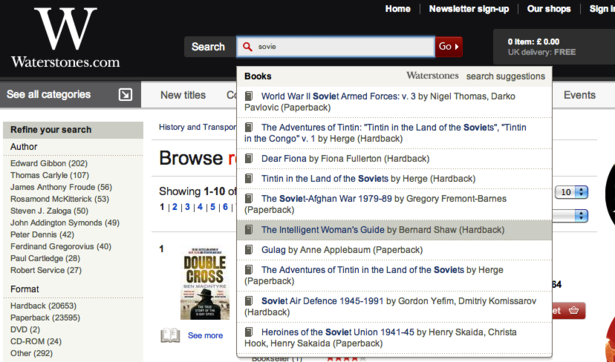Open the New titles tab
The height and width of the screenshot is (362, 615).
click(183, 95)
